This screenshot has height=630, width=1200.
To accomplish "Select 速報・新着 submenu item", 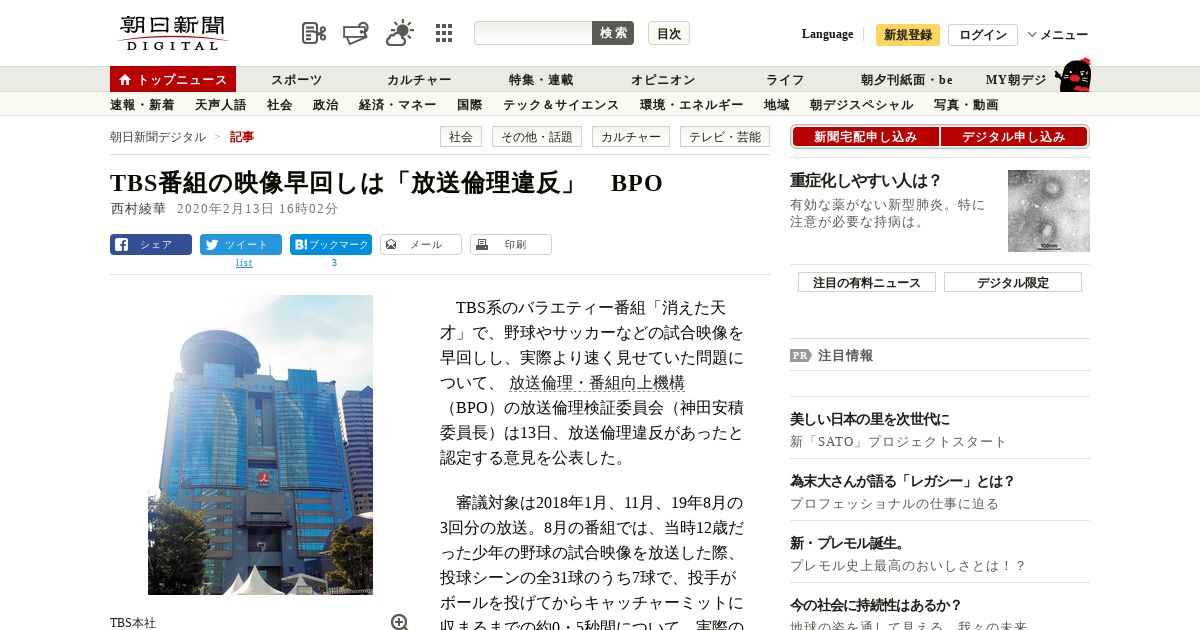I will (x=142, y=104).
